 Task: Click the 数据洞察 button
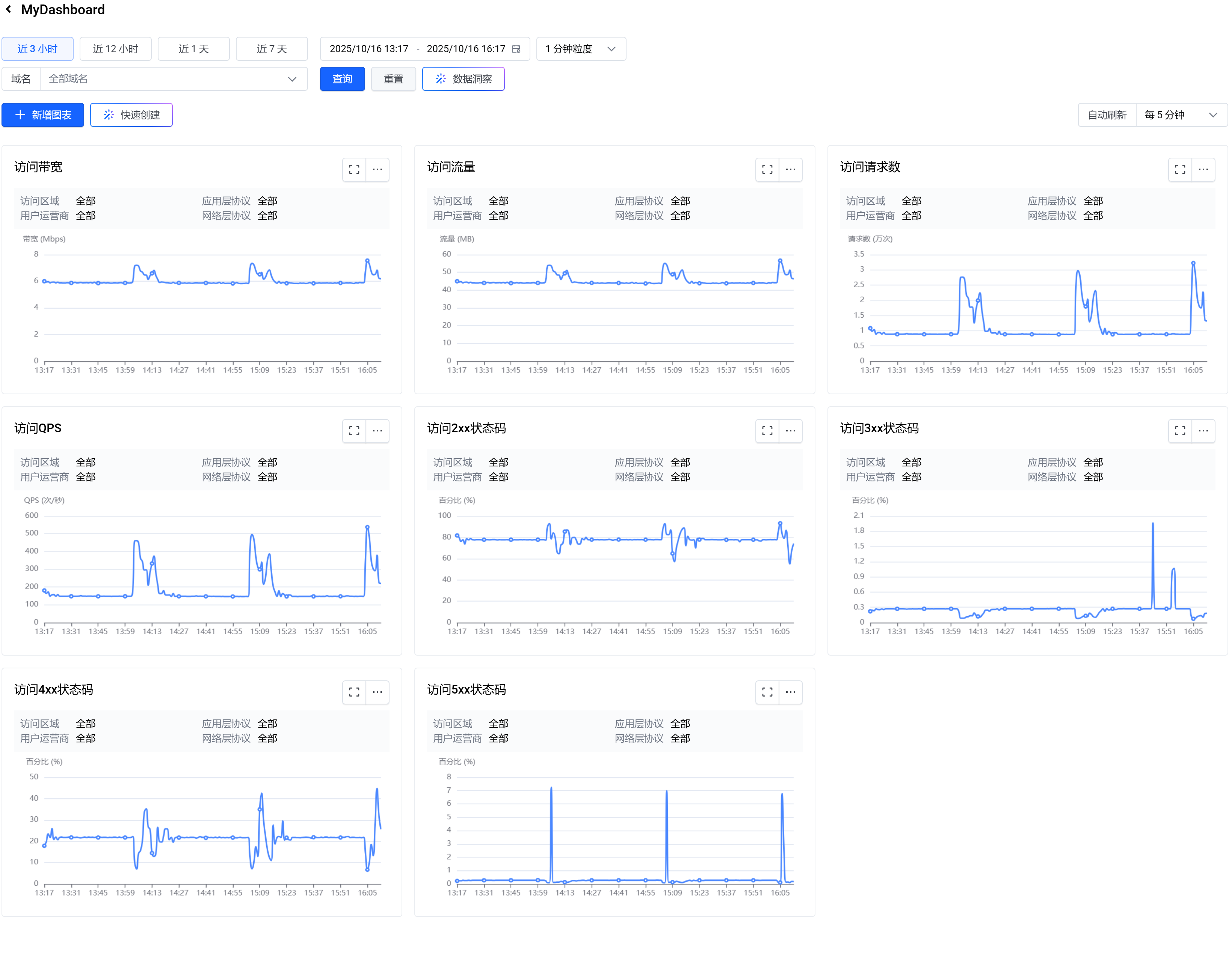tap(463, 79)
